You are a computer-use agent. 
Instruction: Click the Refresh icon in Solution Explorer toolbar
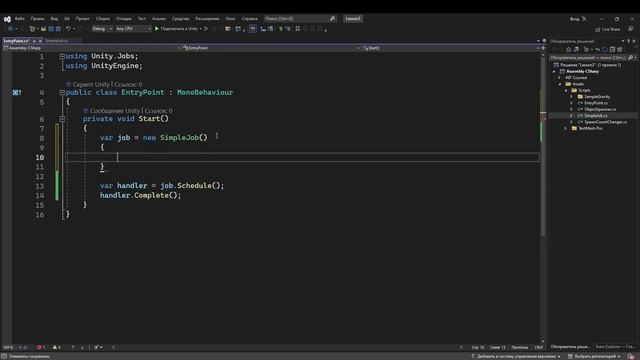pos(605,49)
